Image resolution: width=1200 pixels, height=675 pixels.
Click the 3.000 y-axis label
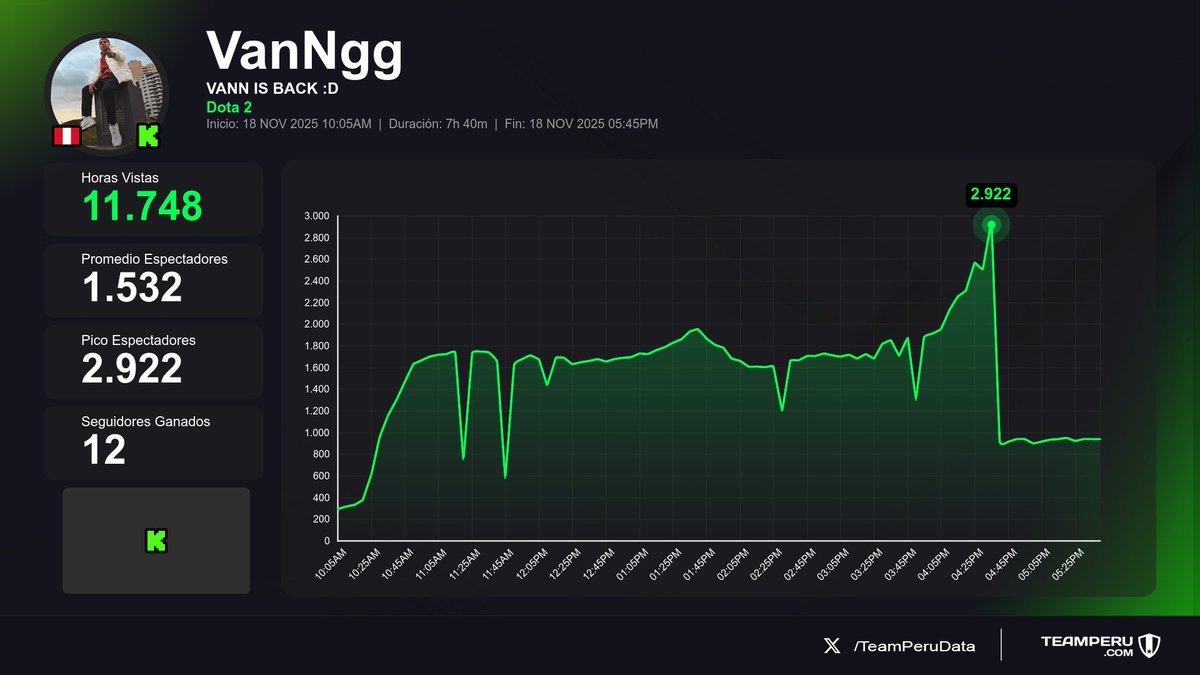(318, 216)
